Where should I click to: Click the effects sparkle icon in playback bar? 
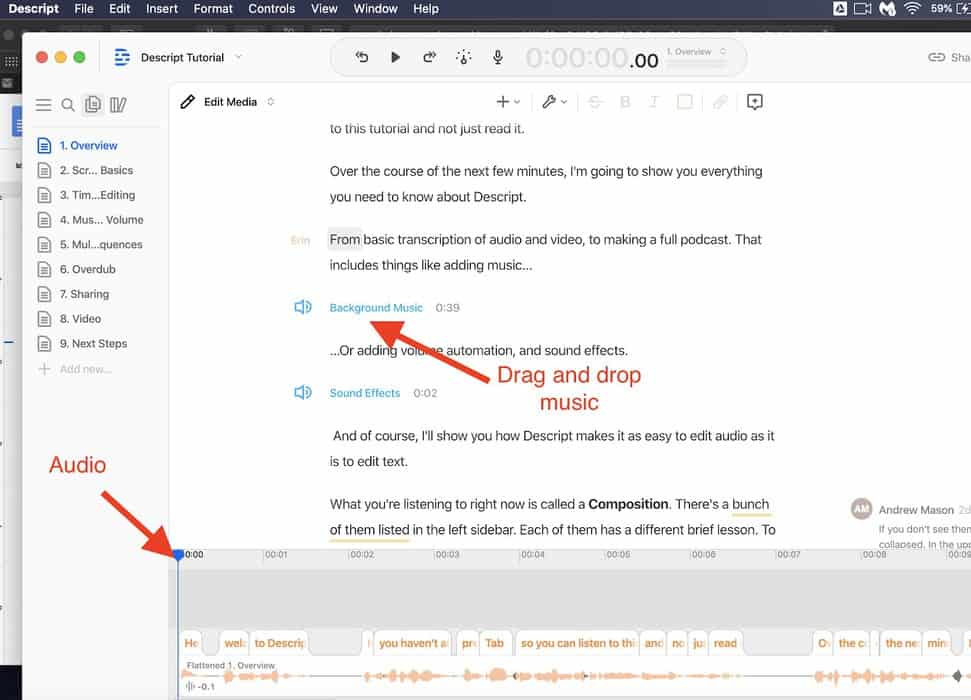463,58
